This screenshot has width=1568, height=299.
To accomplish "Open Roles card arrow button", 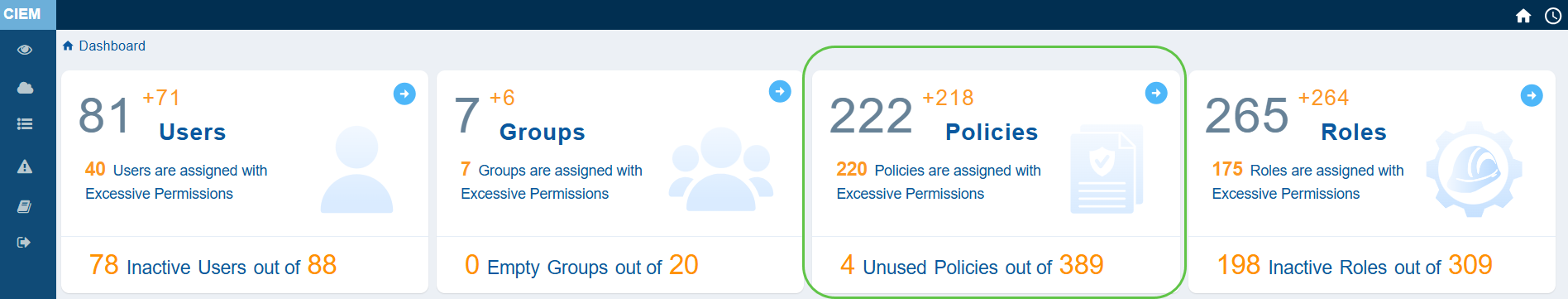I will click(1532, 95).
